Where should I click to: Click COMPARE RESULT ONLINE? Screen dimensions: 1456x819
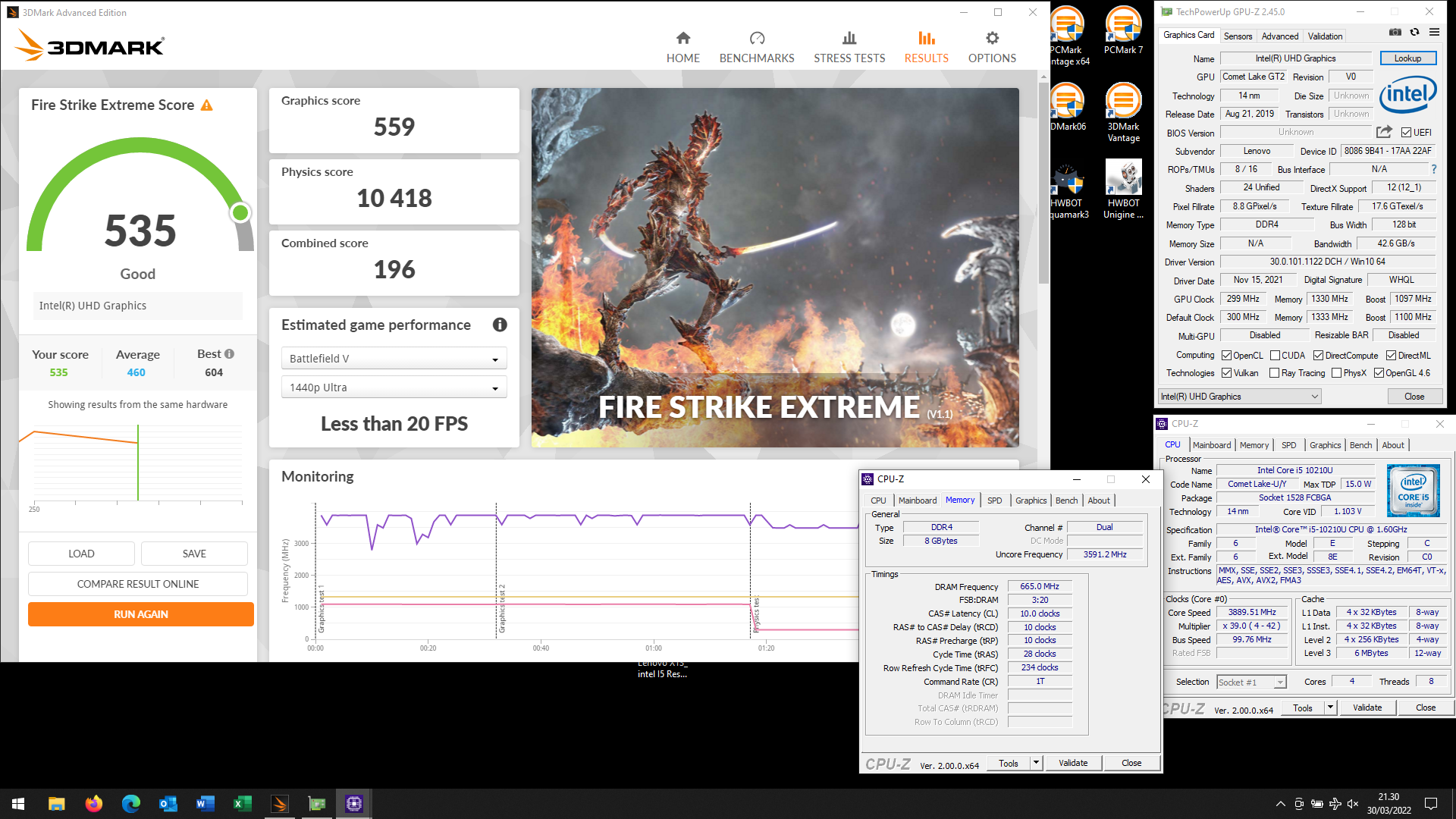[138, 584]
